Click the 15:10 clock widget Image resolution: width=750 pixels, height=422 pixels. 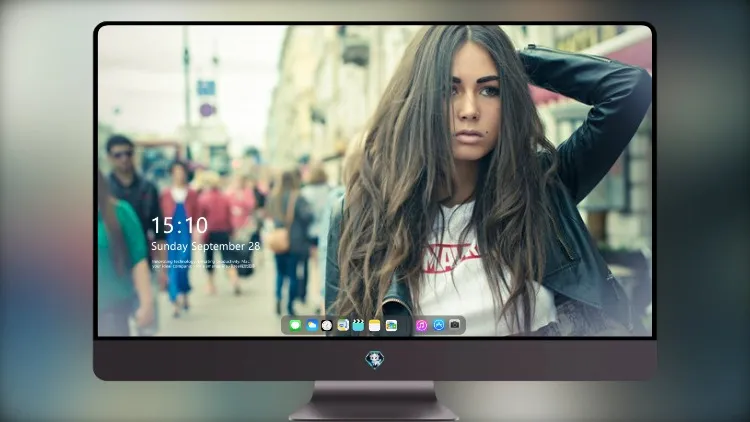[x=179, y=225]
